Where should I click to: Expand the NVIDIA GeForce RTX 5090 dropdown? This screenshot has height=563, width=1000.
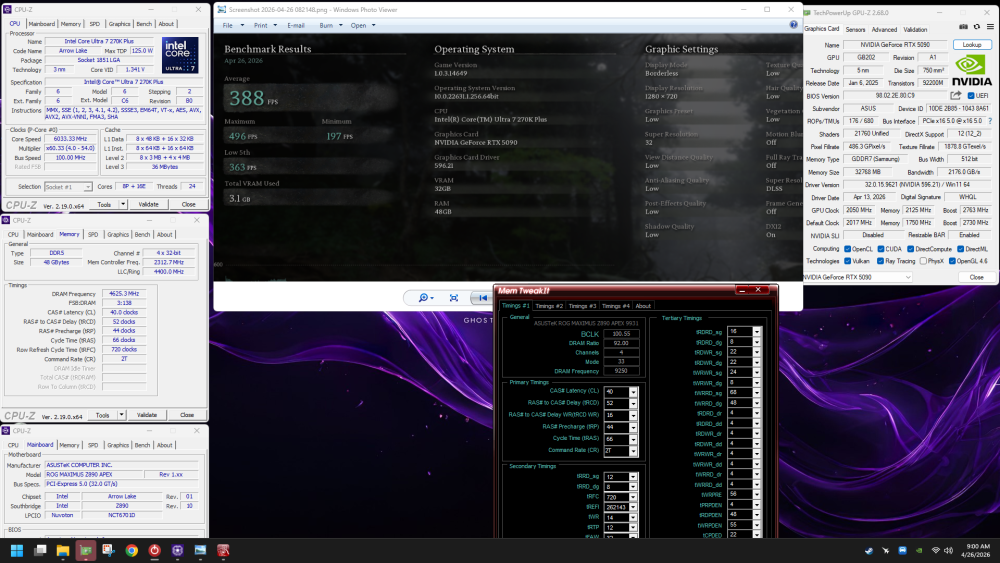coord(857,277)
